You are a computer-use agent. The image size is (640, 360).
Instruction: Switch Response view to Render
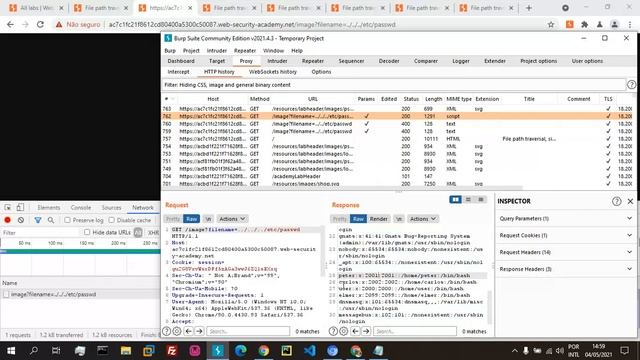point(378,219)
